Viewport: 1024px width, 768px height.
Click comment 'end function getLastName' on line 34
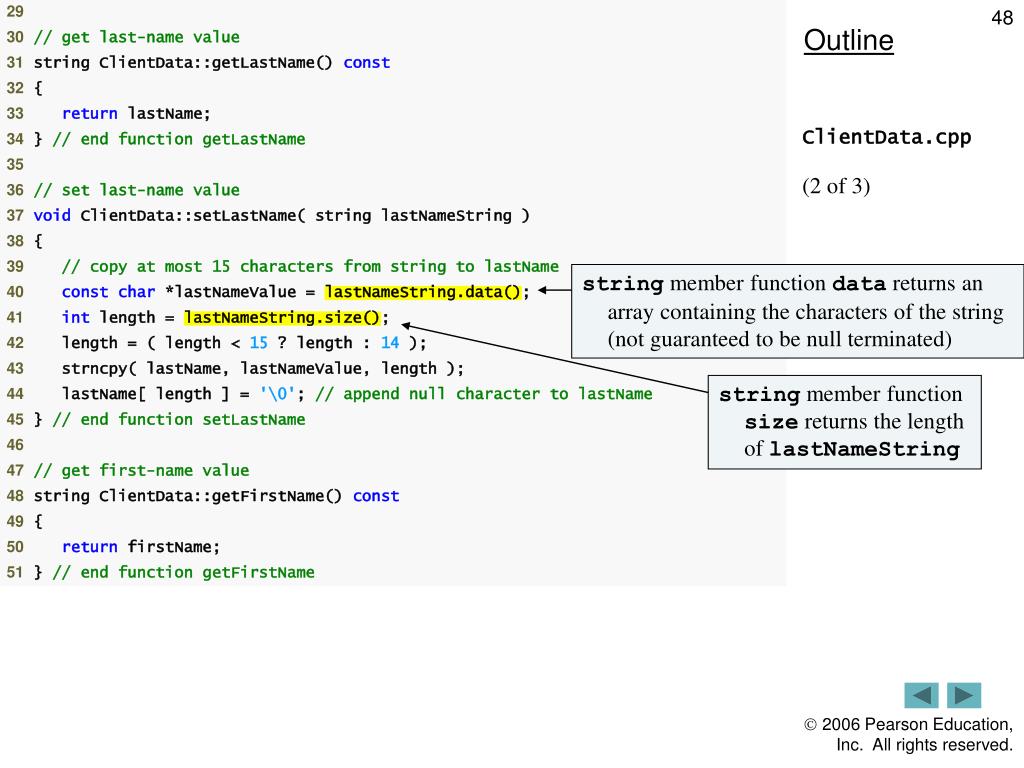click(178, 139)
